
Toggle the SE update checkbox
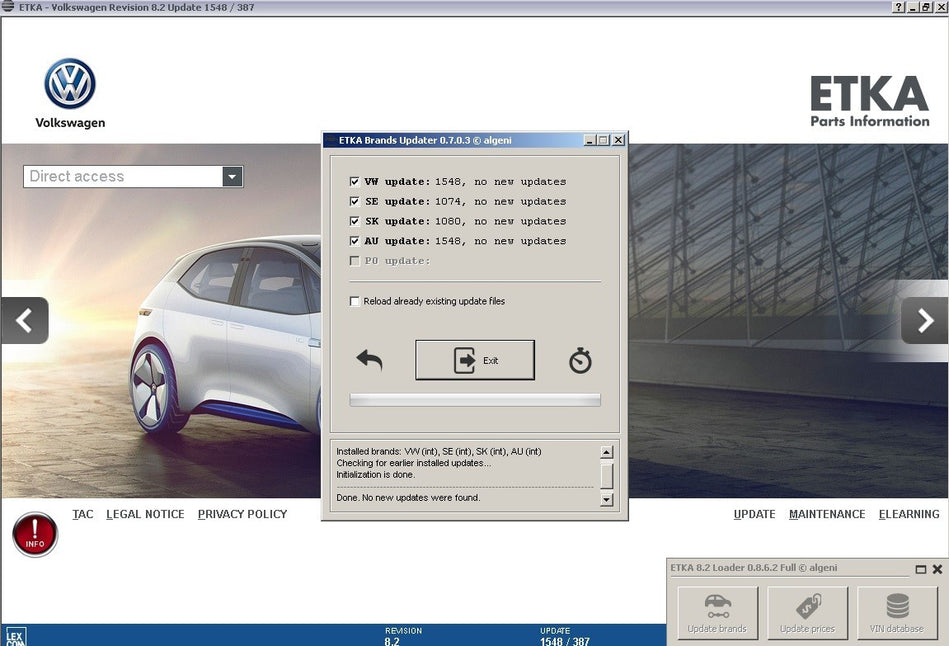coord(355,202)
